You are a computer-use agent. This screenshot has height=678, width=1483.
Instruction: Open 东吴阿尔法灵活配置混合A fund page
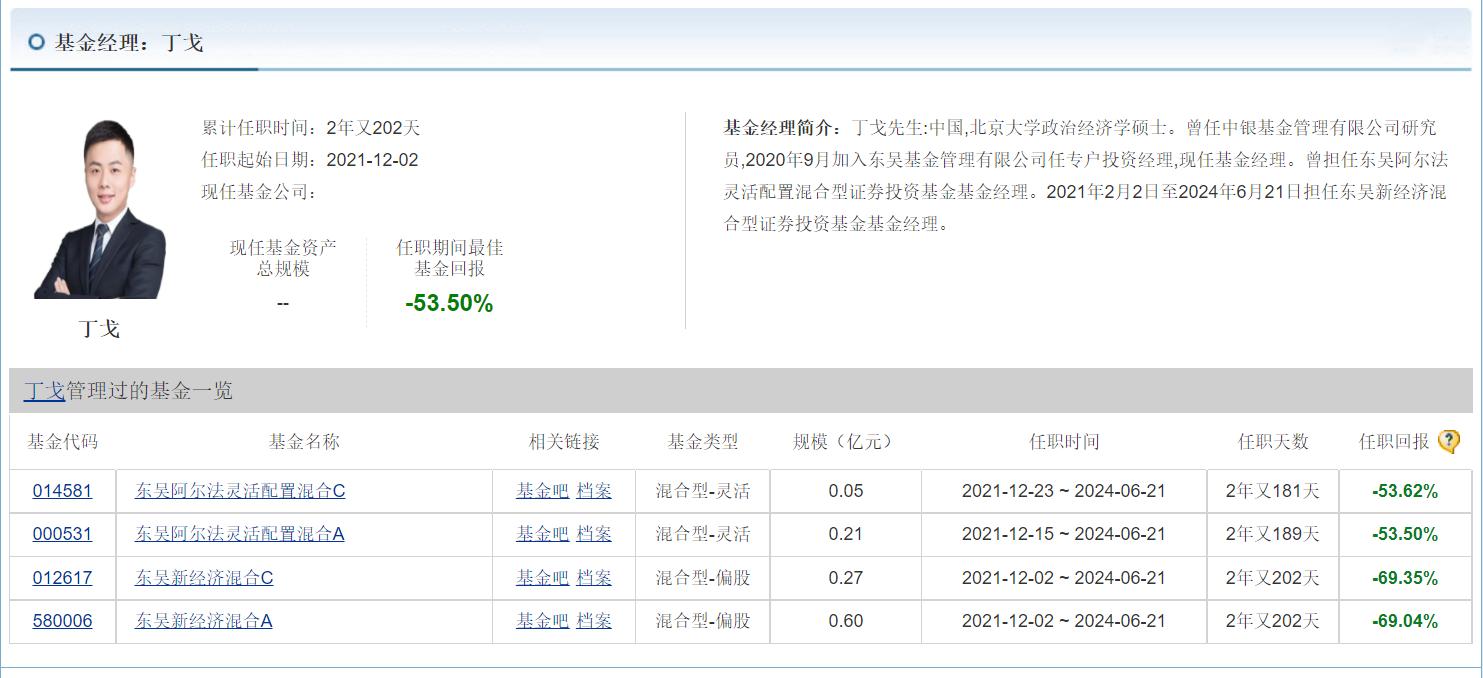(x=240, y=534)
